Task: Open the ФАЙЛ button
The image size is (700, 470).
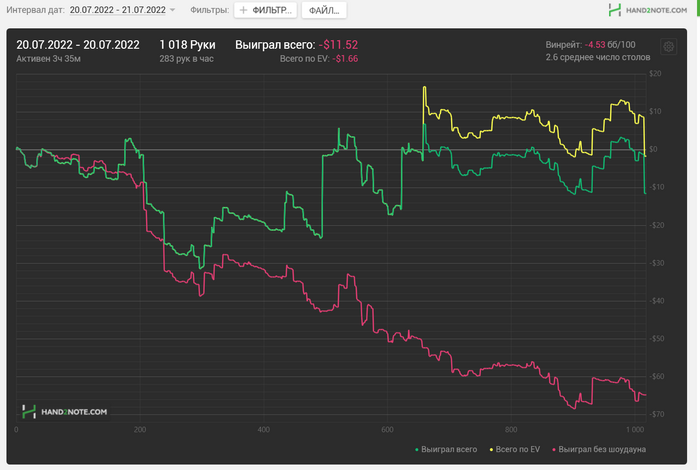Action: pos(324,10)
